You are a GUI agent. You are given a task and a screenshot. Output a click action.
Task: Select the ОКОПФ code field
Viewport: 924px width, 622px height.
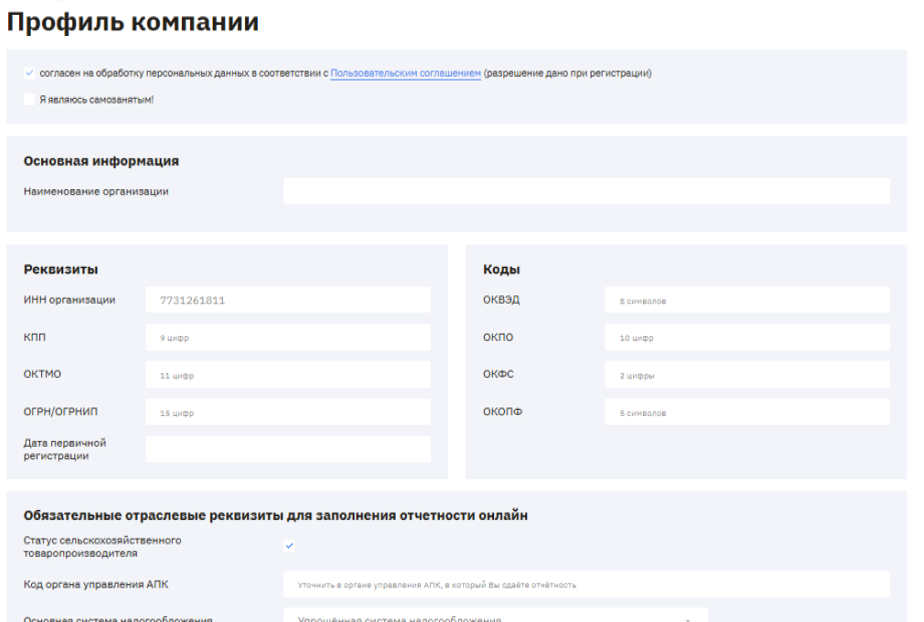(746, 412)
